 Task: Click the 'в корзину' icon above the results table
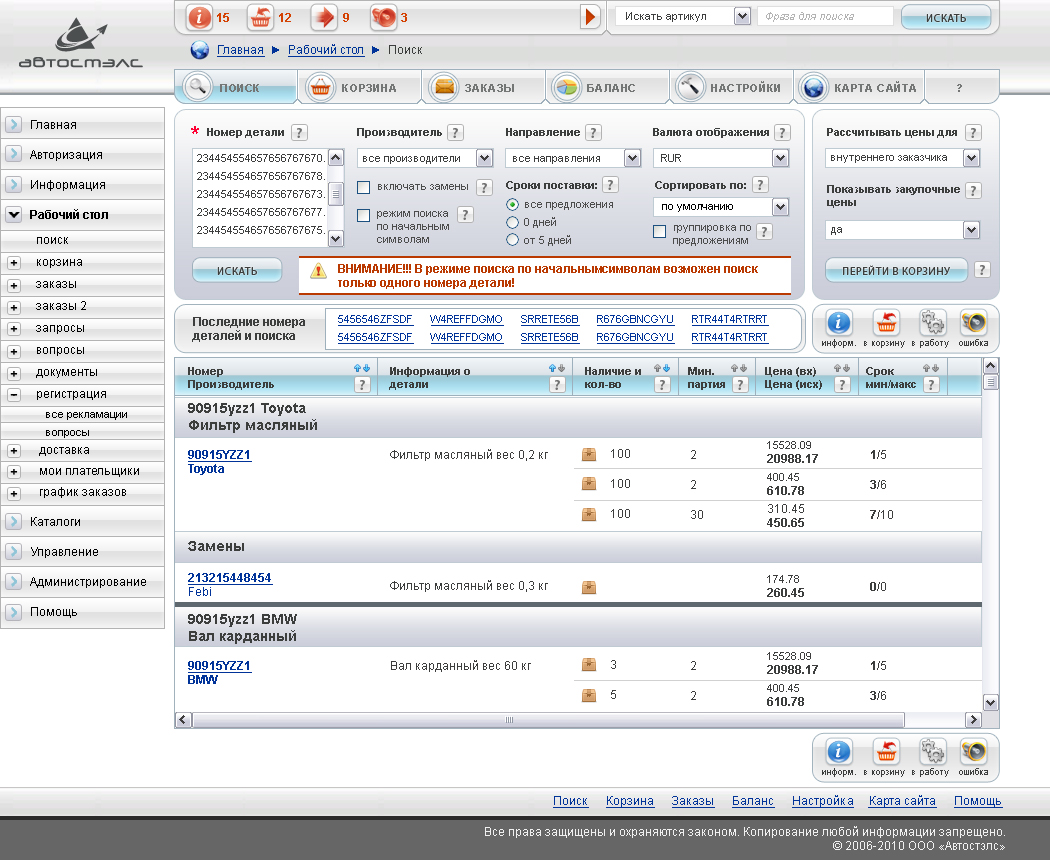(886, 324)
